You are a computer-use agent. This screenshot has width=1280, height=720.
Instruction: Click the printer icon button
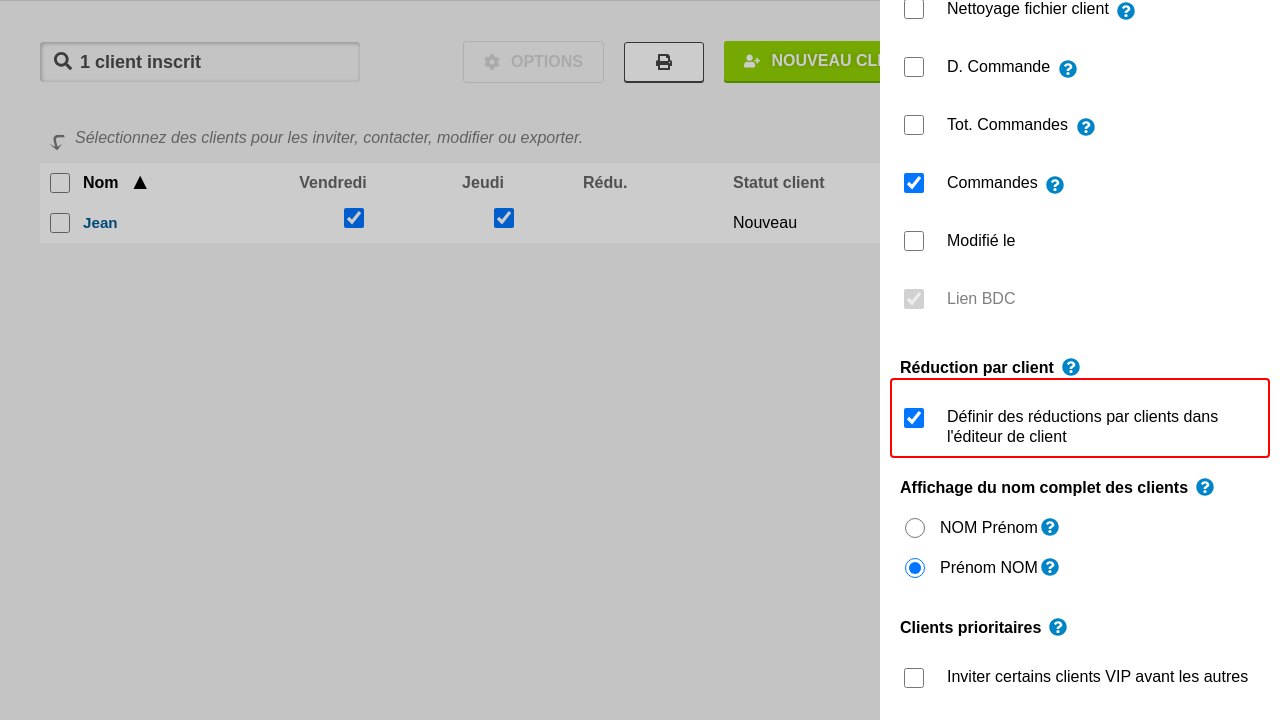pos(664,62)
